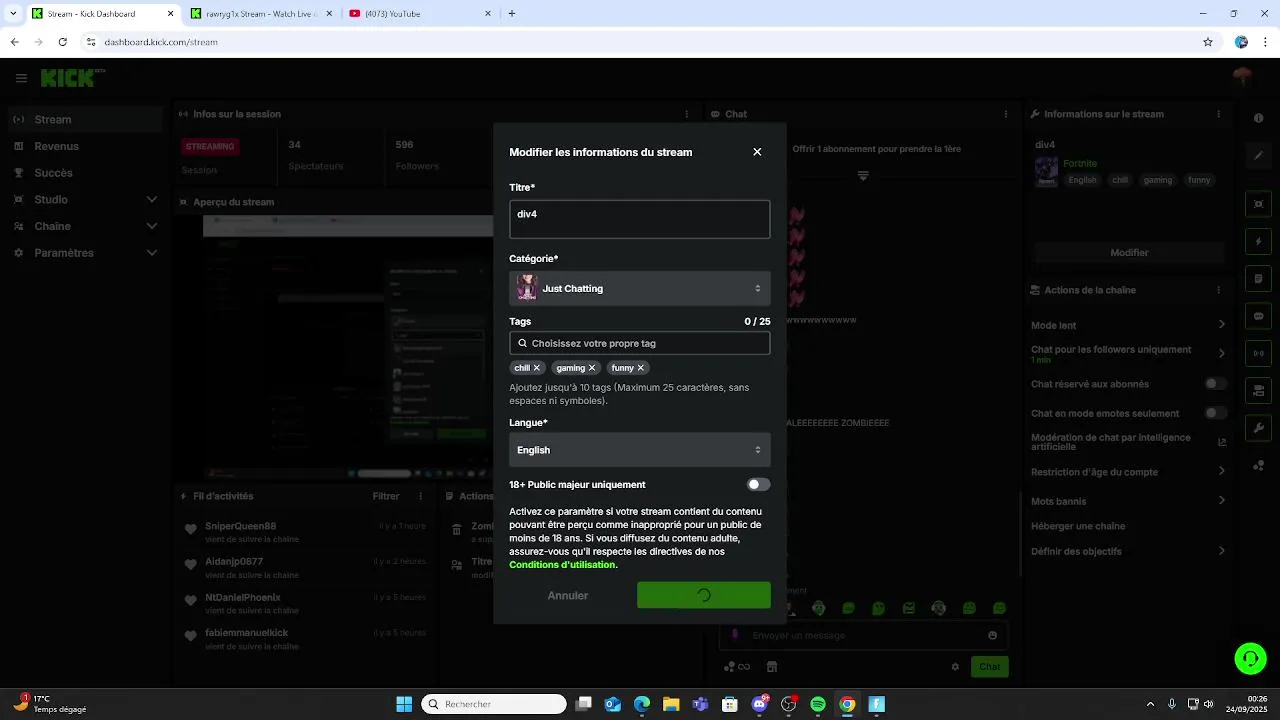The height and width of the screenshot is (720, 1280).
Task: Bookmark this page with star icon
Action: pos(1208,42)
